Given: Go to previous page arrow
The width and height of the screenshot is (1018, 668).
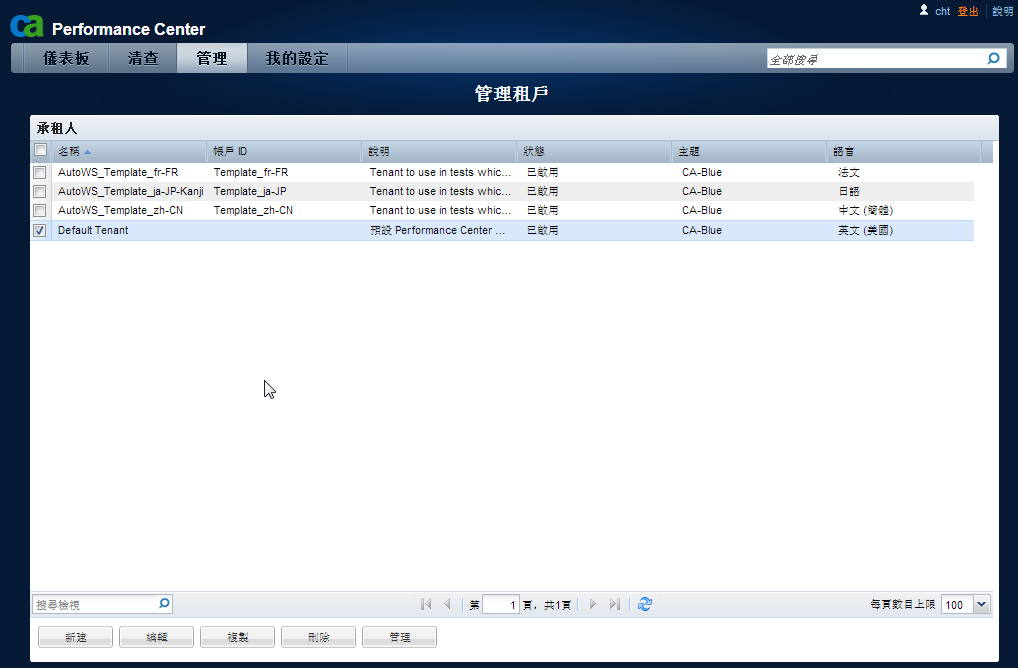Looking at the screenshot, I should [x=447, y=604].
